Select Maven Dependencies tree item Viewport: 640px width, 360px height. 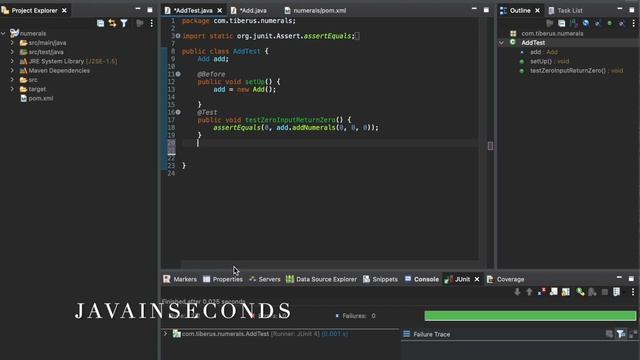point(55,71)
